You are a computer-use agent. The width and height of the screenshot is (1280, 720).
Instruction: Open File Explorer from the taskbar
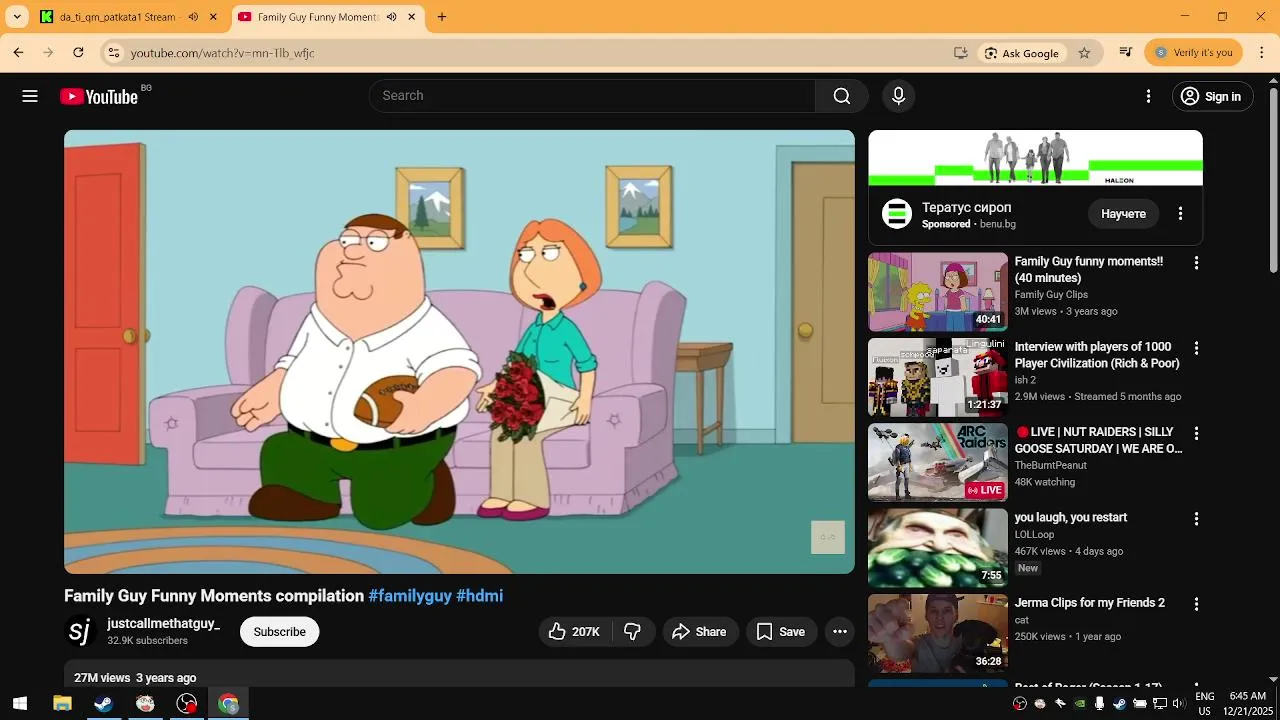(62, 704)
